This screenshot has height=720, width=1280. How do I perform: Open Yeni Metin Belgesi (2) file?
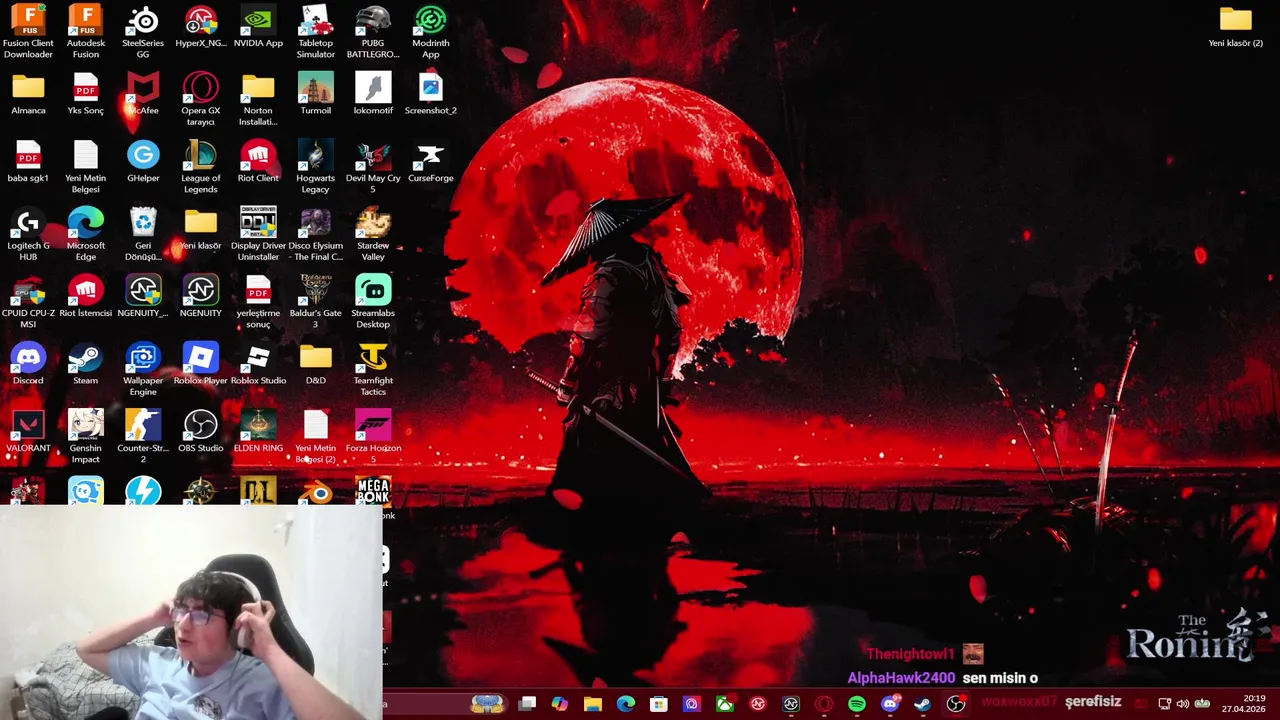pyautogui.click(x=316, y=437)
